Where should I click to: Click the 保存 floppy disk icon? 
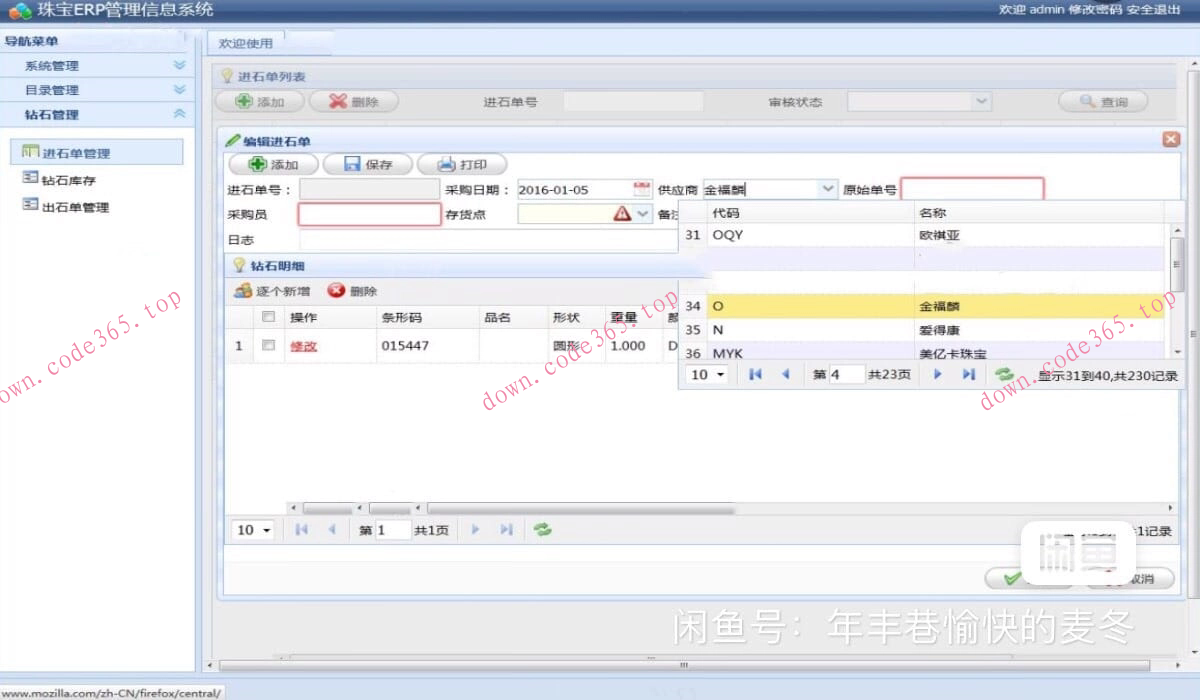pyautogui.click(x=353, y=165)
